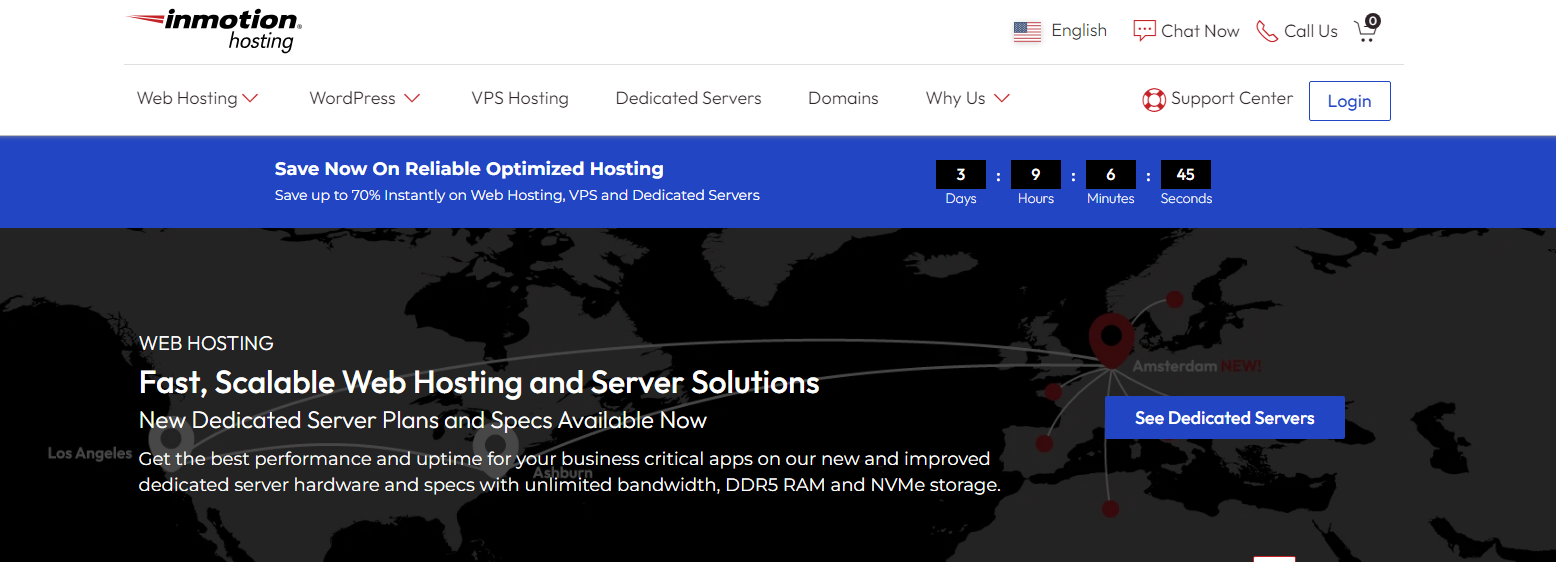Click the InMotion Hosting logo
1556x562 pixels.
tap(214, 31)
